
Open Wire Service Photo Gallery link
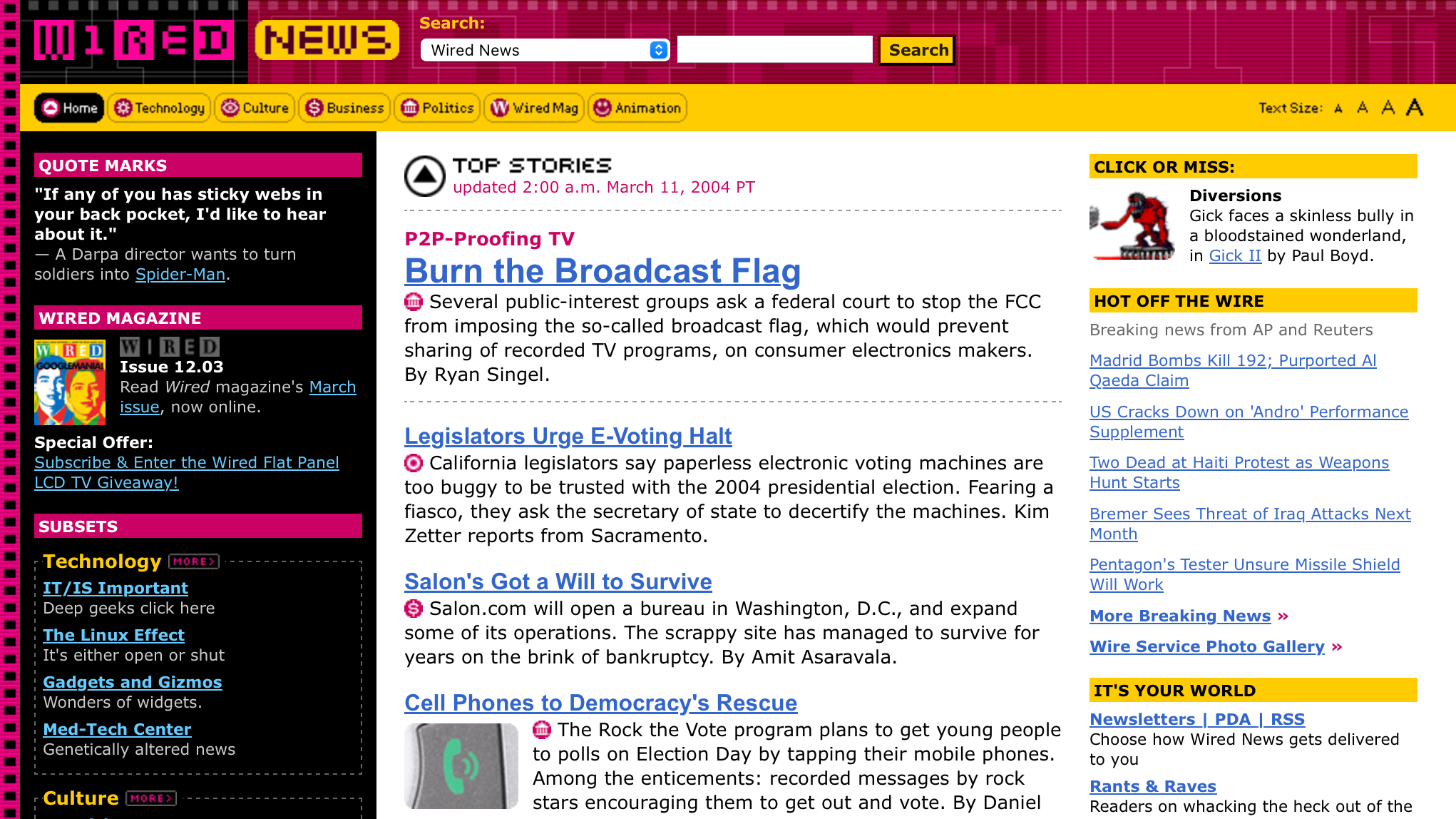1207,646
